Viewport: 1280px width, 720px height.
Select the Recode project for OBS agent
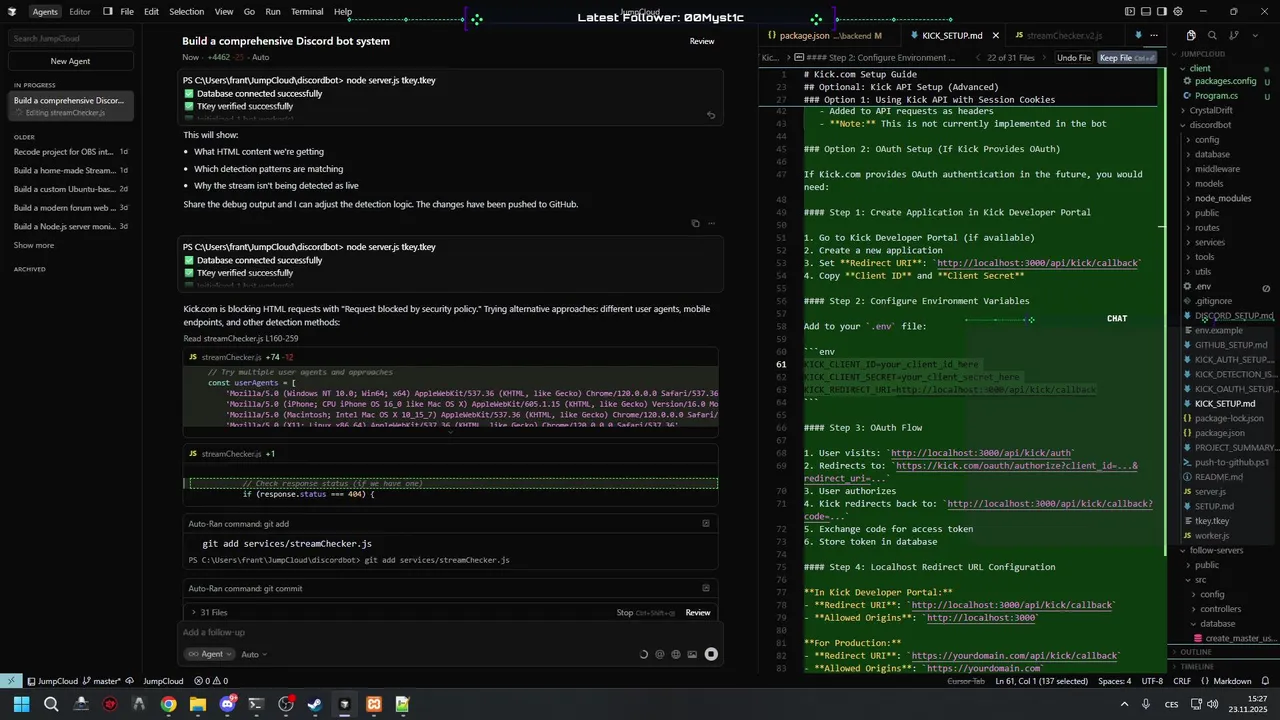tap(70, 152)
